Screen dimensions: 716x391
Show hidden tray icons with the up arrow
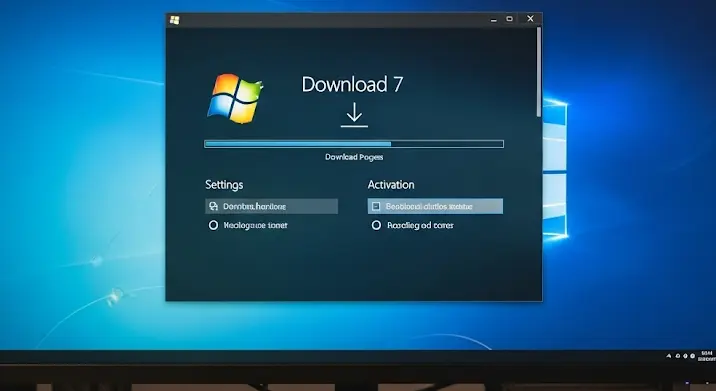pos(669,355)
